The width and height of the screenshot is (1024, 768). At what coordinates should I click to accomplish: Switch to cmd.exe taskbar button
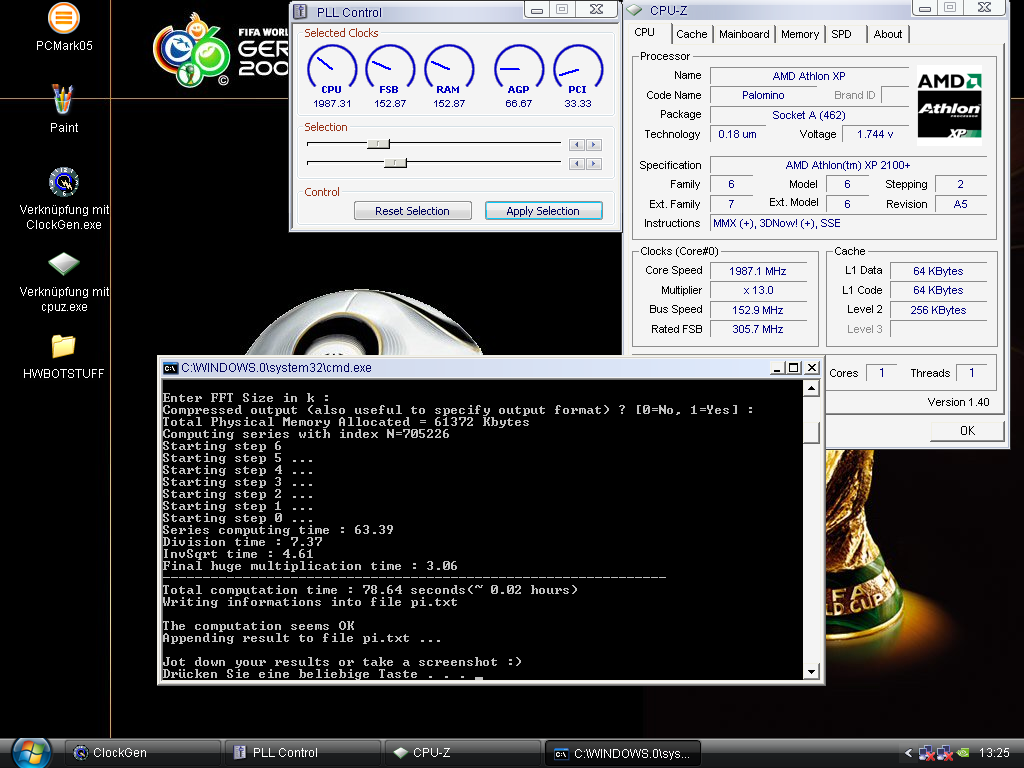coord(622,753)
